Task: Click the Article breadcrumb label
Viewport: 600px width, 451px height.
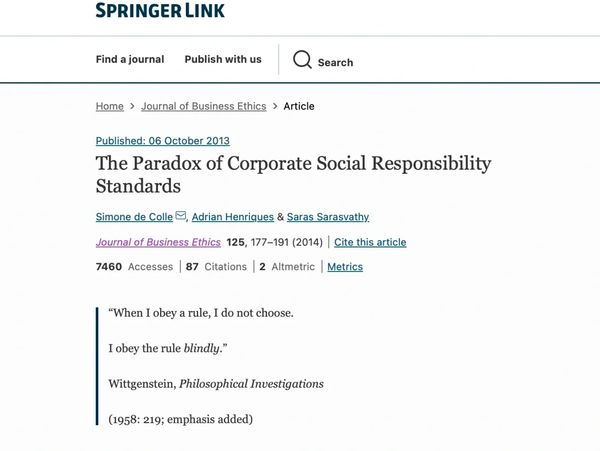Action: click(299, 106)
